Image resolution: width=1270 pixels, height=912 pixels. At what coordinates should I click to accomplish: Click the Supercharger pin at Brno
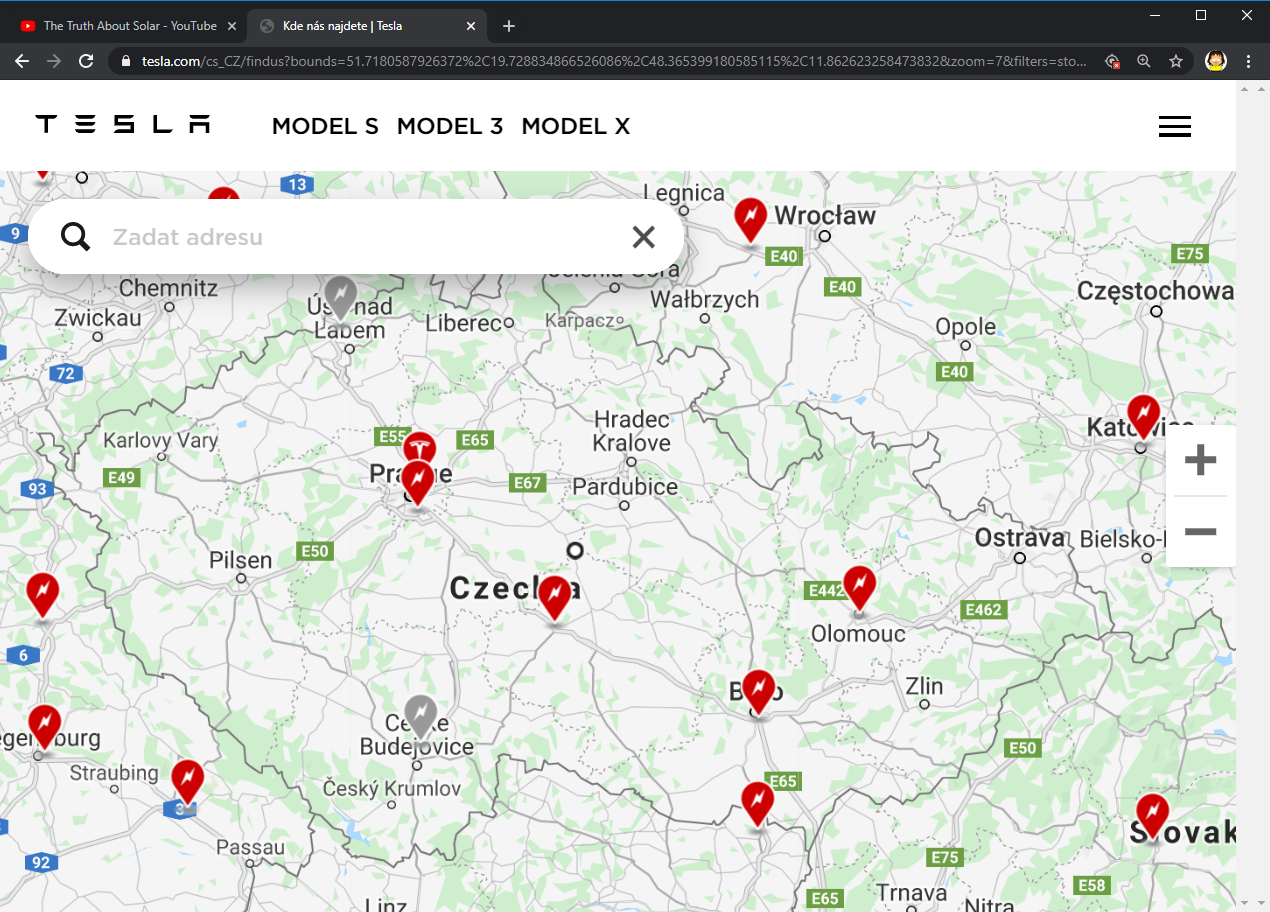click(x=759, y=692)
